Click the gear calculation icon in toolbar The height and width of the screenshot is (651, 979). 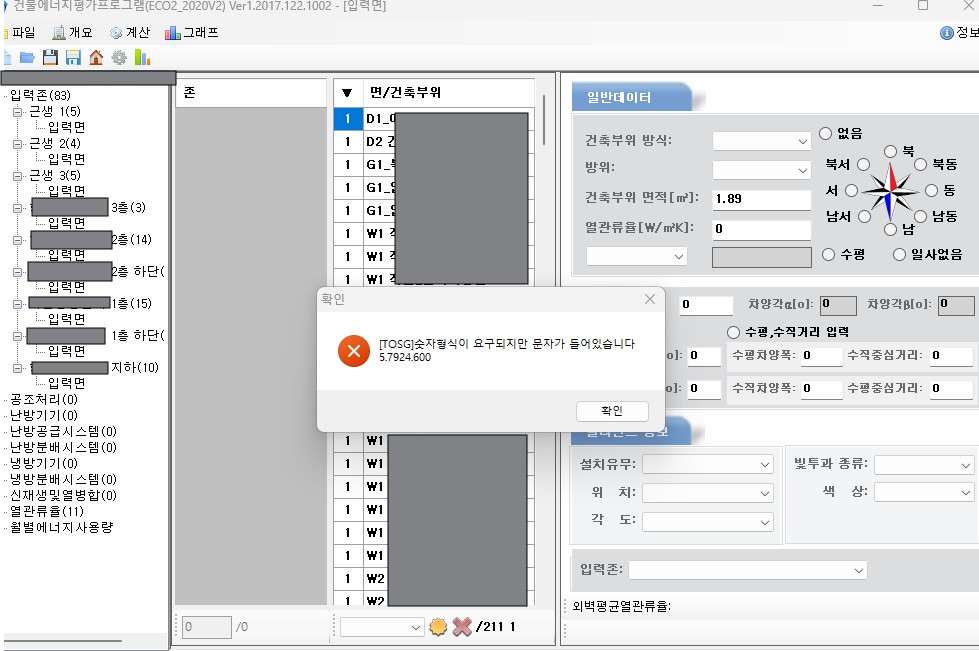(119, 57)
